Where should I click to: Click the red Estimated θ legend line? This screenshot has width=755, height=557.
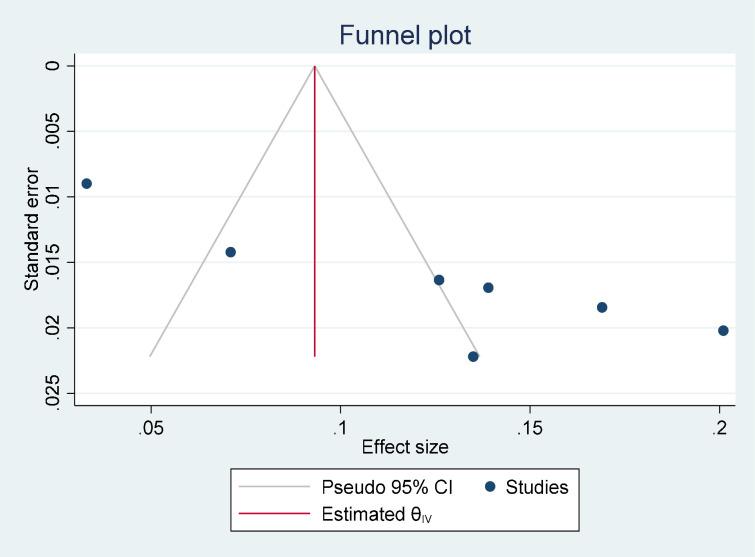point(275,517)
